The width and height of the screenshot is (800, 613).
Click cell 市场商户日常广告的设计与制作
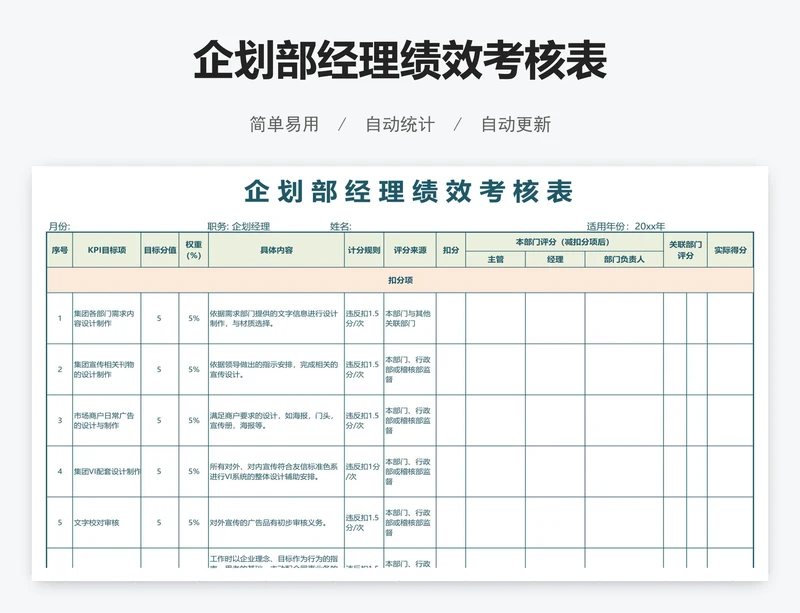click(x=107, y=421)
